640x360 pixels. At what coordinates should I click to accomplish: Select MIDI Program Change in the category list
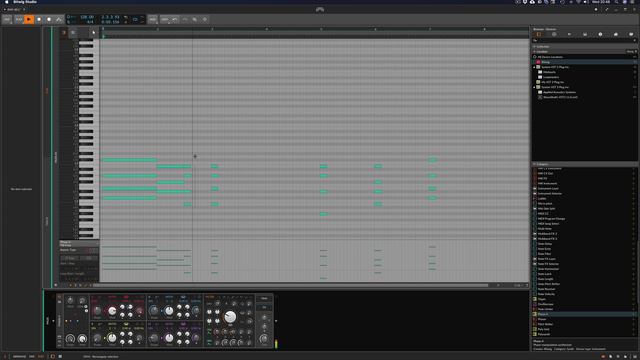click(x=584, y=219)
